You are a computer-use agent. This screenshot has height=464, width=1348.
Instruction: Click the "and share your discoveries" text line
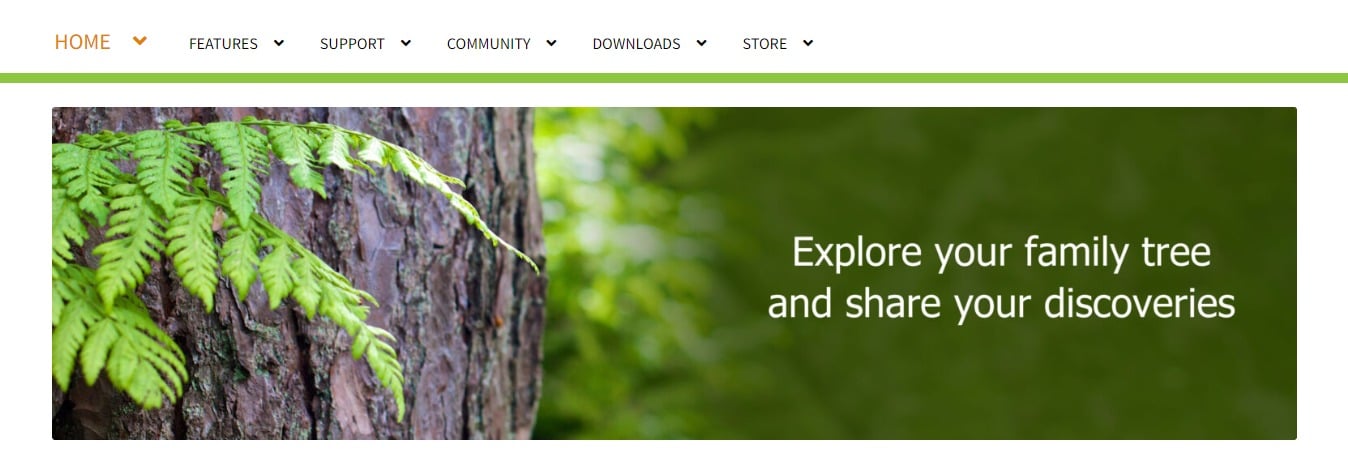1001,304
